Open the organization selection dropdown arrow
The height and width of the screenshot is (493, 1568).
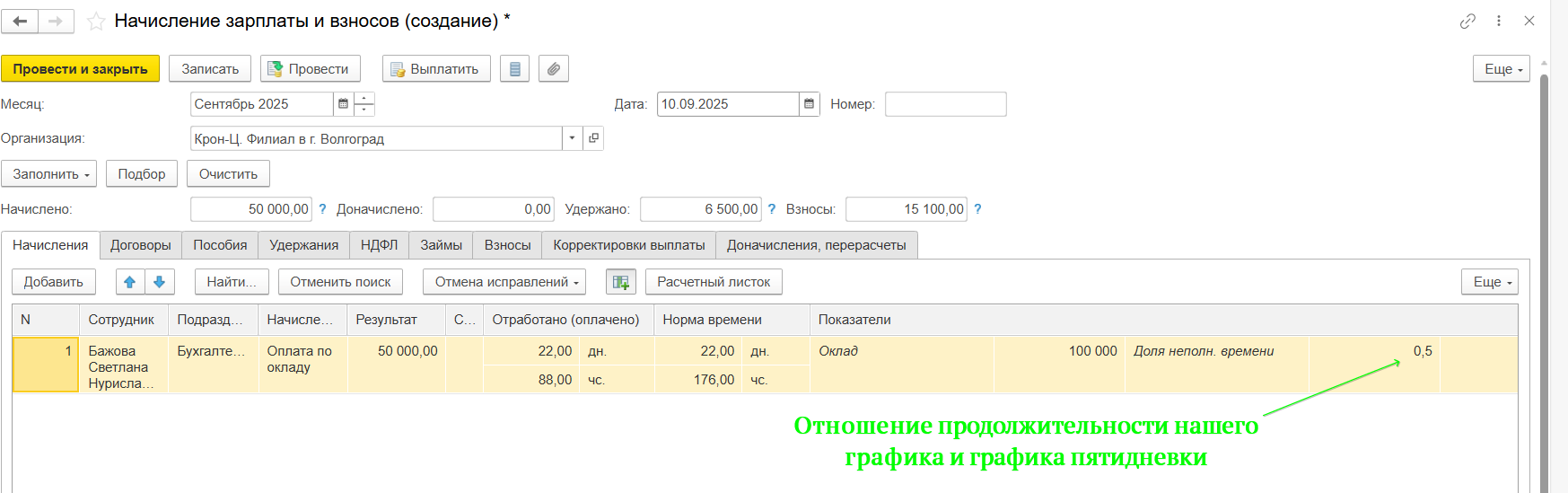(x=572, y=138)
